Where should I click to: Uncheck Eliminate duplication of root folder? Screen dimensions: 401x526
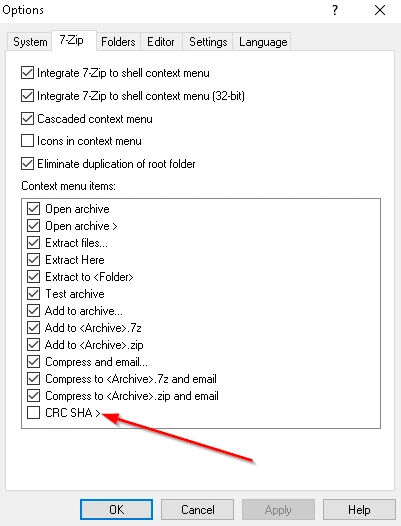(28, 164)
